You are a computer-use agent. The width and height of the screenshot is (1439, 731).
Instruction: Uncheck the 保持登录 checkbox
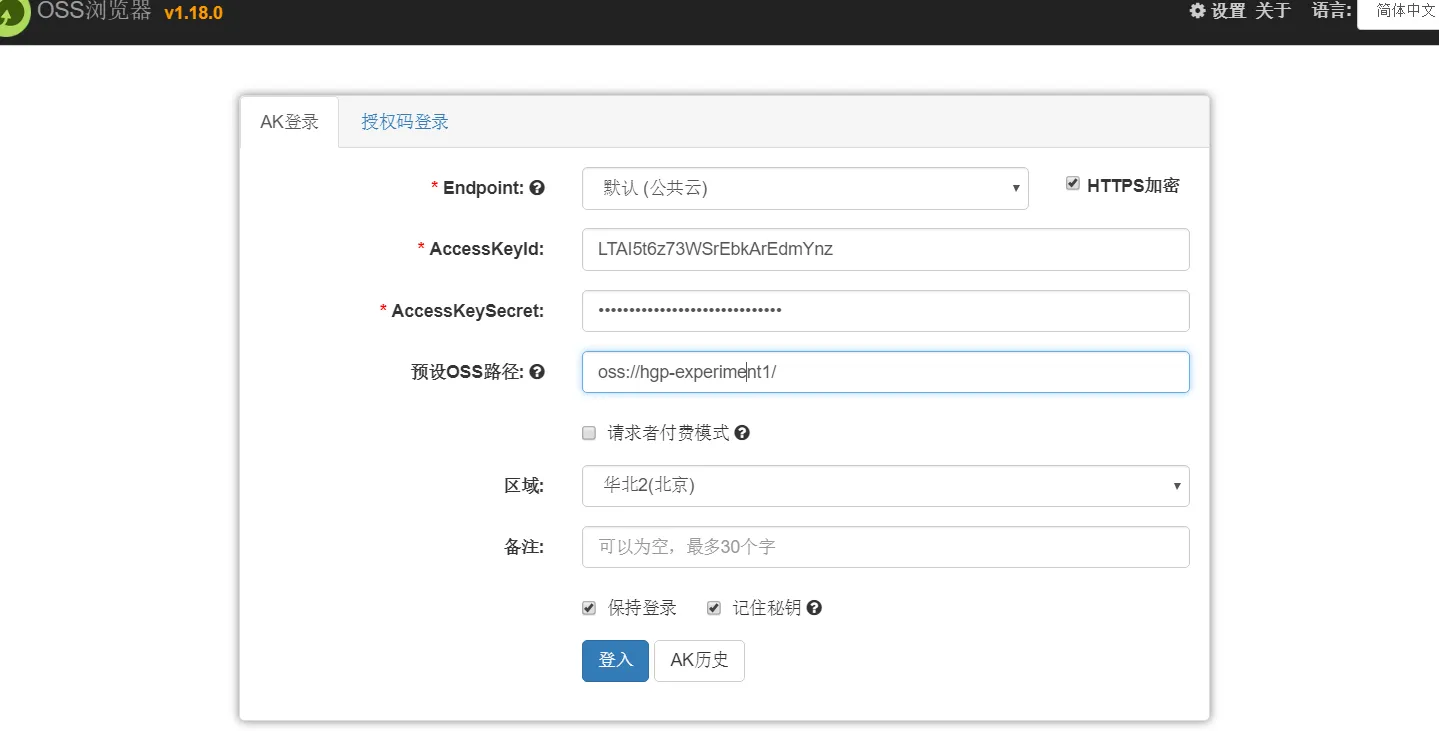pos(589,608)
